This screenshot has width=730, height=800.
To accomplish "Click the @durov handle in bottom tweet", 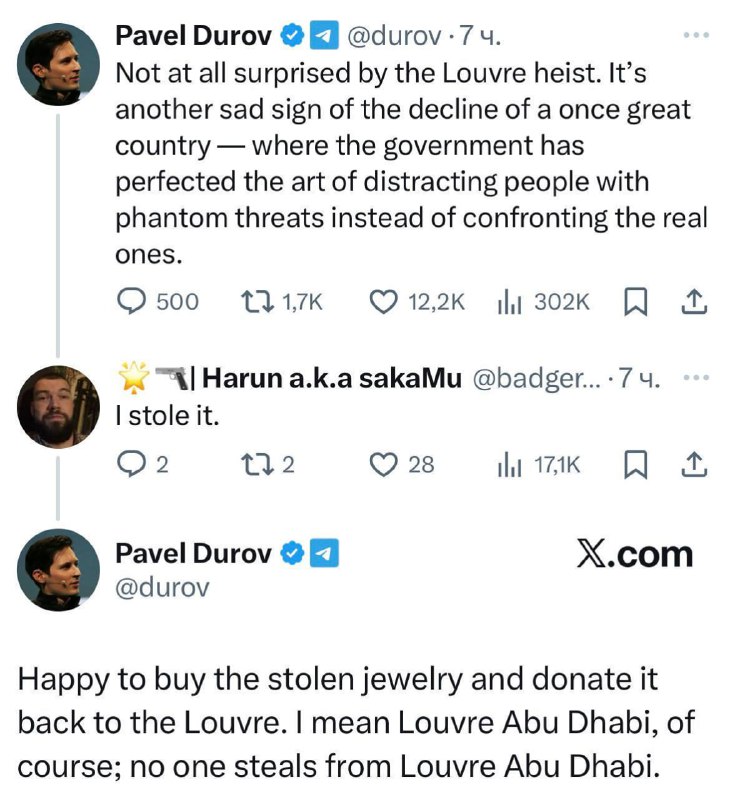I will [x=163, y=587].
